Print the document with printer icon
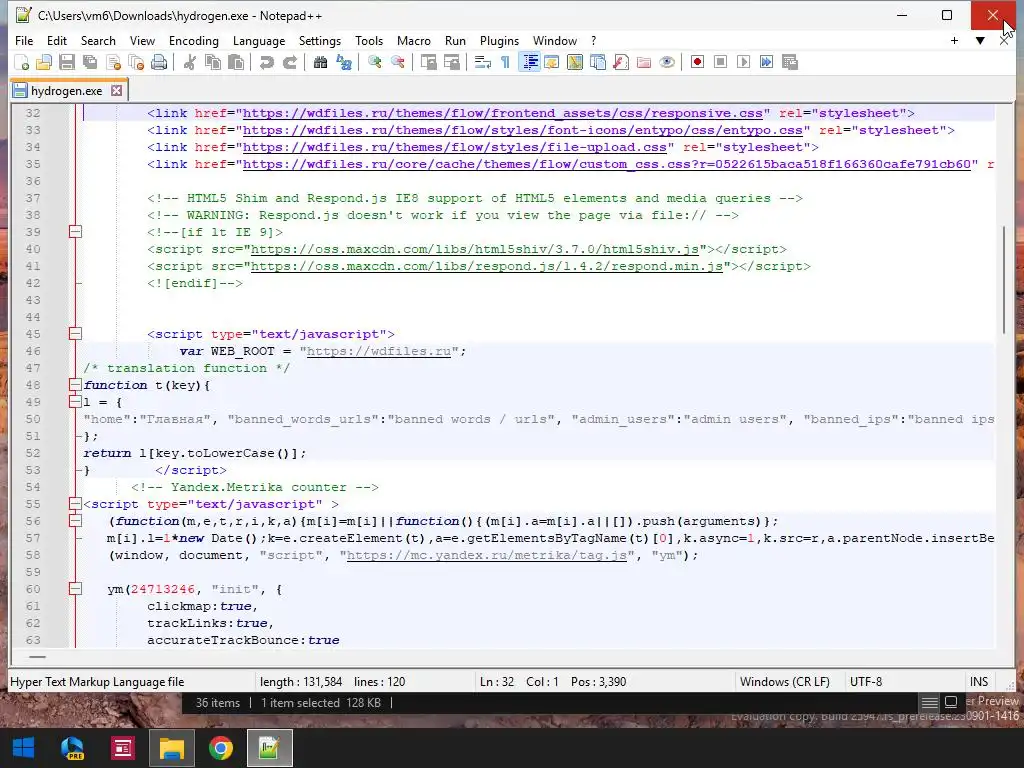The width and height of the screenshot is (1024, 768). click(x=159, y=62)
